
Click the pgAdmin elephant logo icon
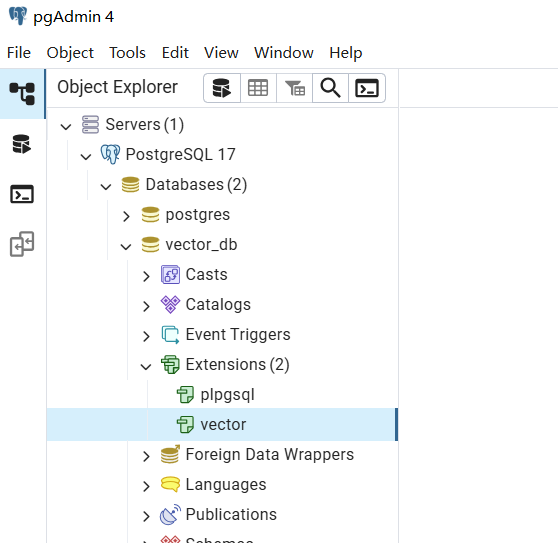point(18,16)
